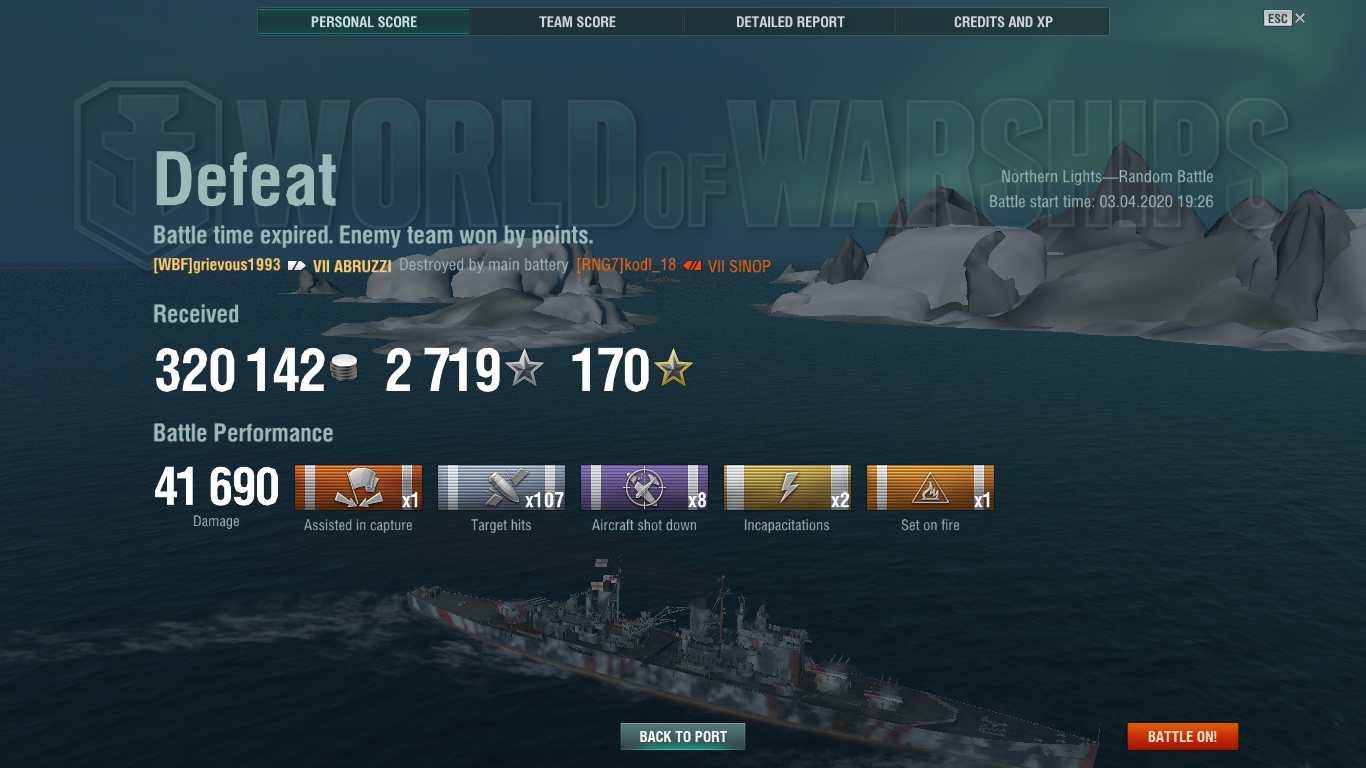Click player name [WBF]grievous1993
This screenshot has height=768, width=1366.
coord(217,265)
